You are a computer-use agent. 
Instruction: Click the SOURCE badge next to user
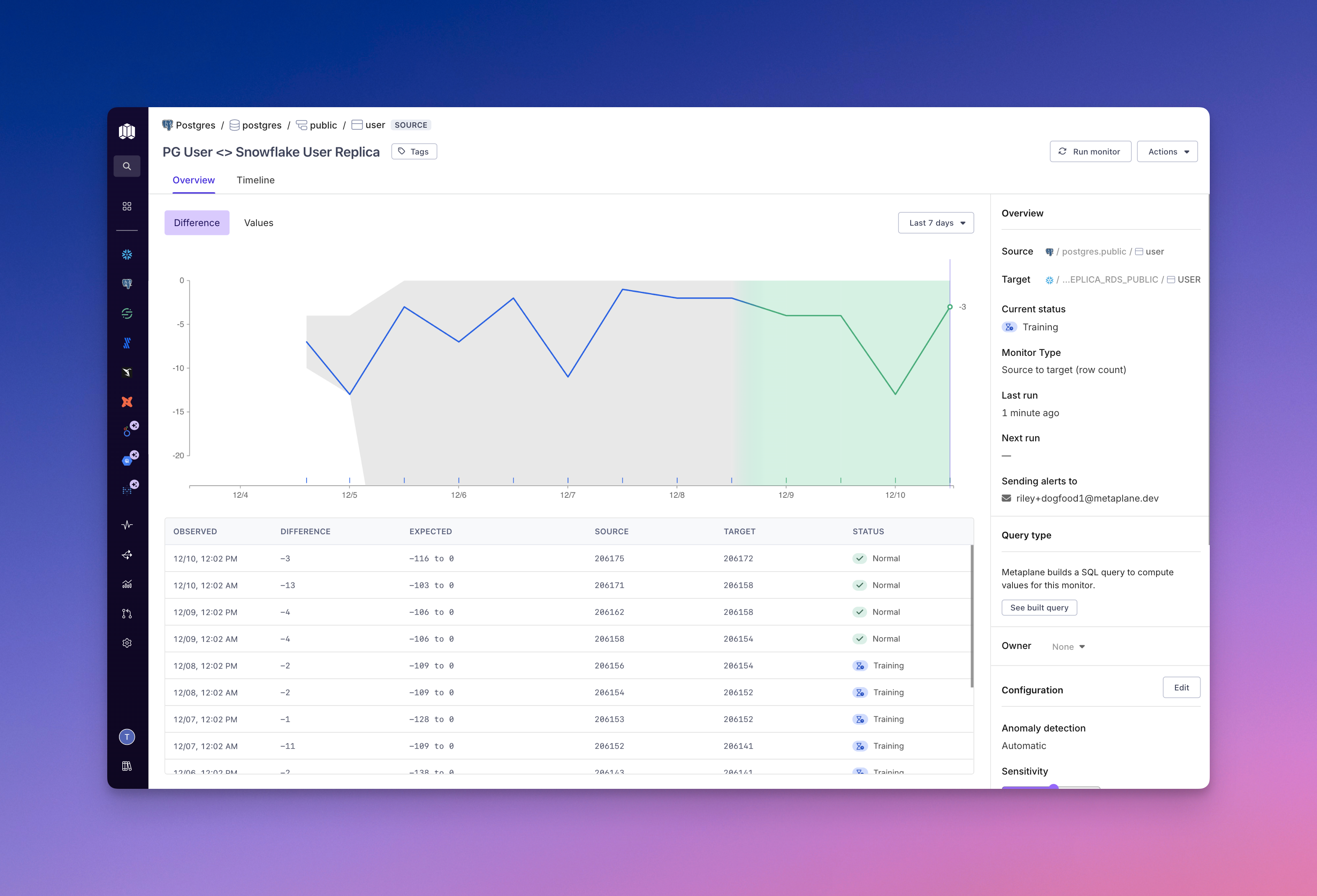pyautogui.click(x=411, y=125)
